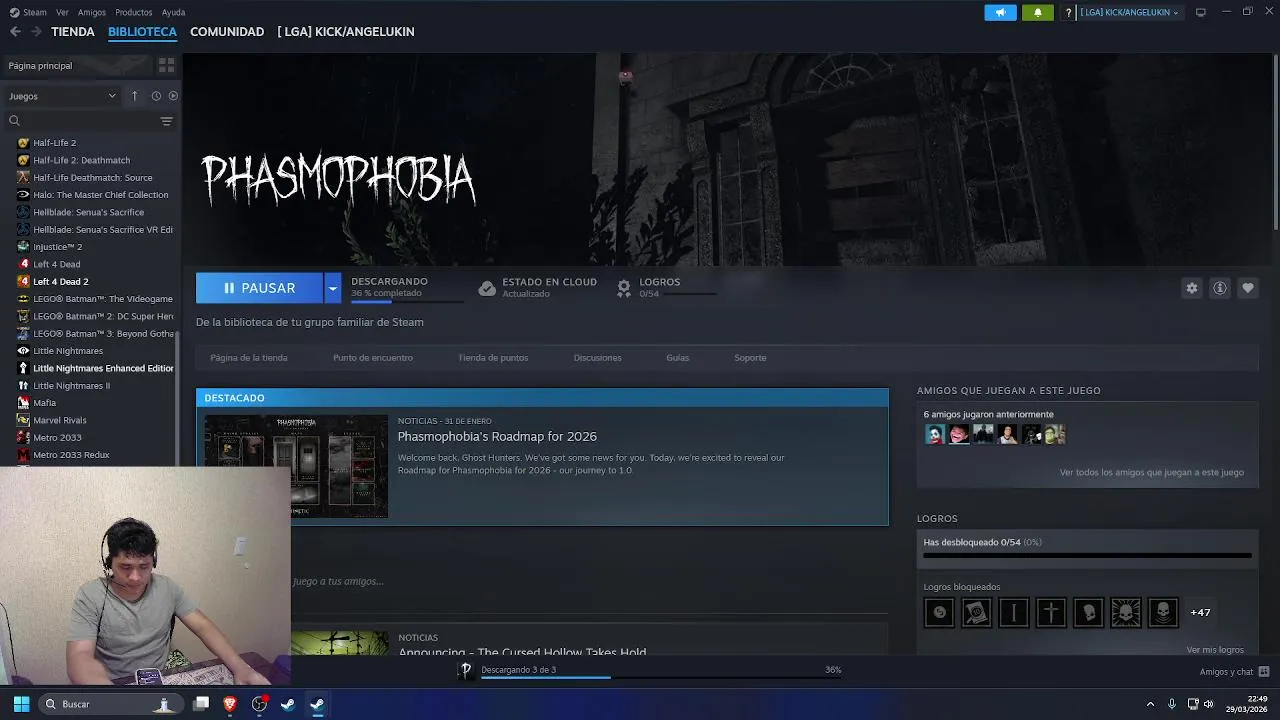Screen dimensions: 1280x720
Task: Switch to Big Picture mode monitor icon
Action: click(x=1201, y=12)
